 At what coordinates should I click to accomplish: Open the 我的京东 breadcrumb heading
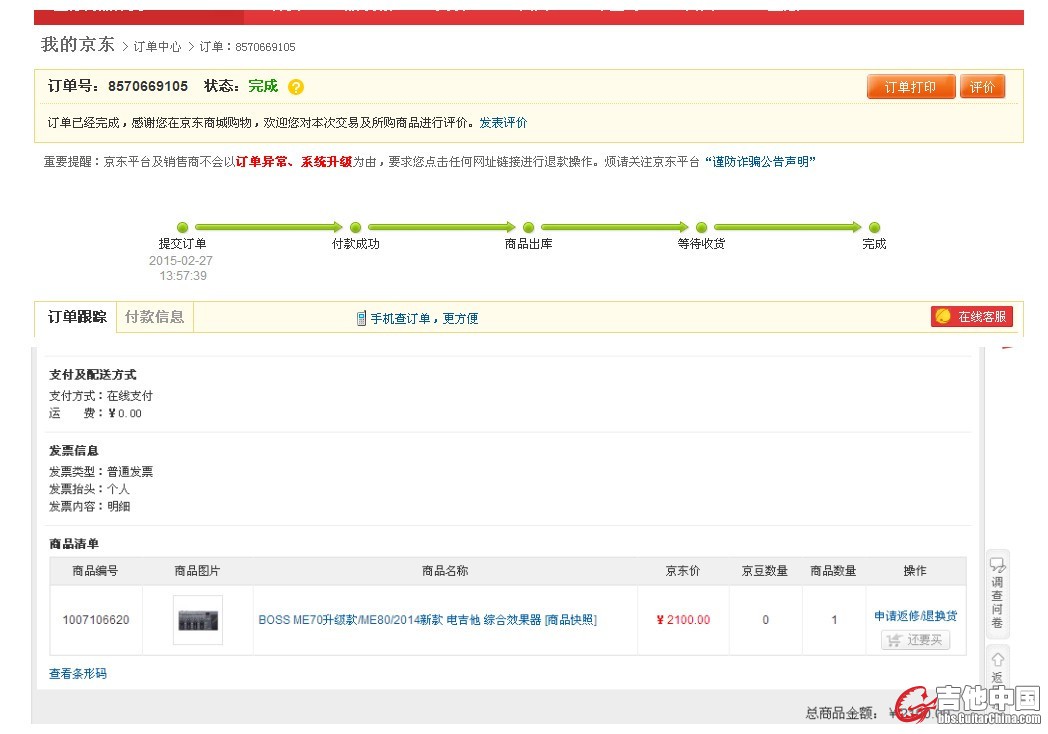(77, 45)
